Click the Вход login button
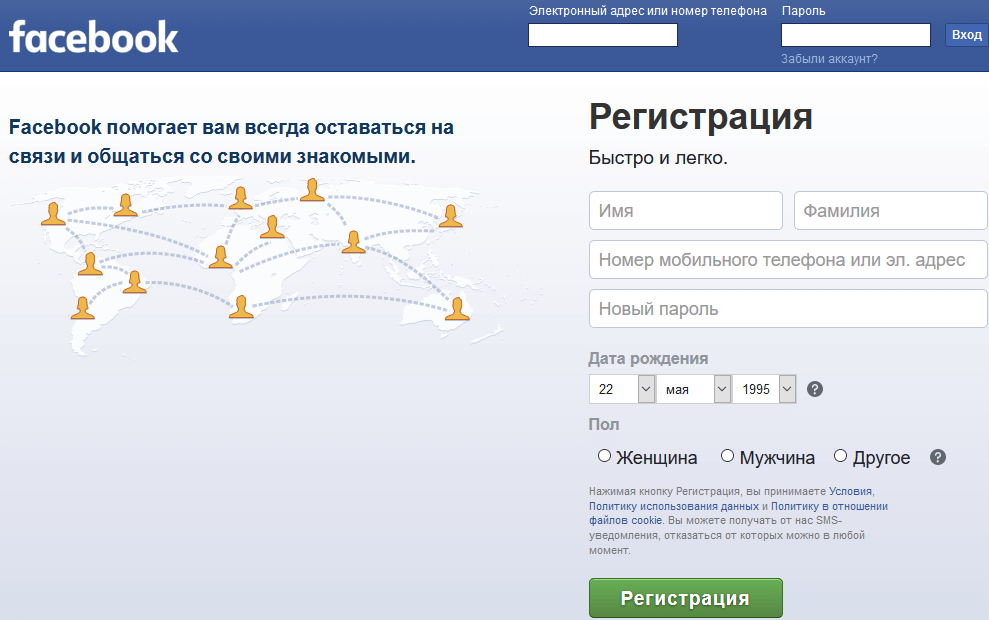The image size is (989, 620). pyautogui.click(x=966, y=35)
